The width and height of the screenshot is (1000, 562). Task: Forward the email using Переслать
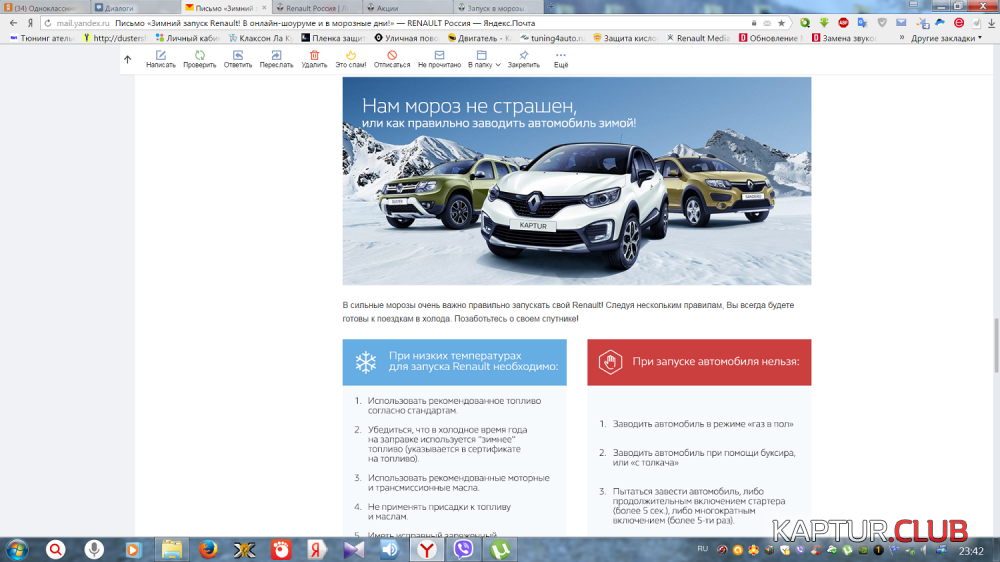click(276, 59)
